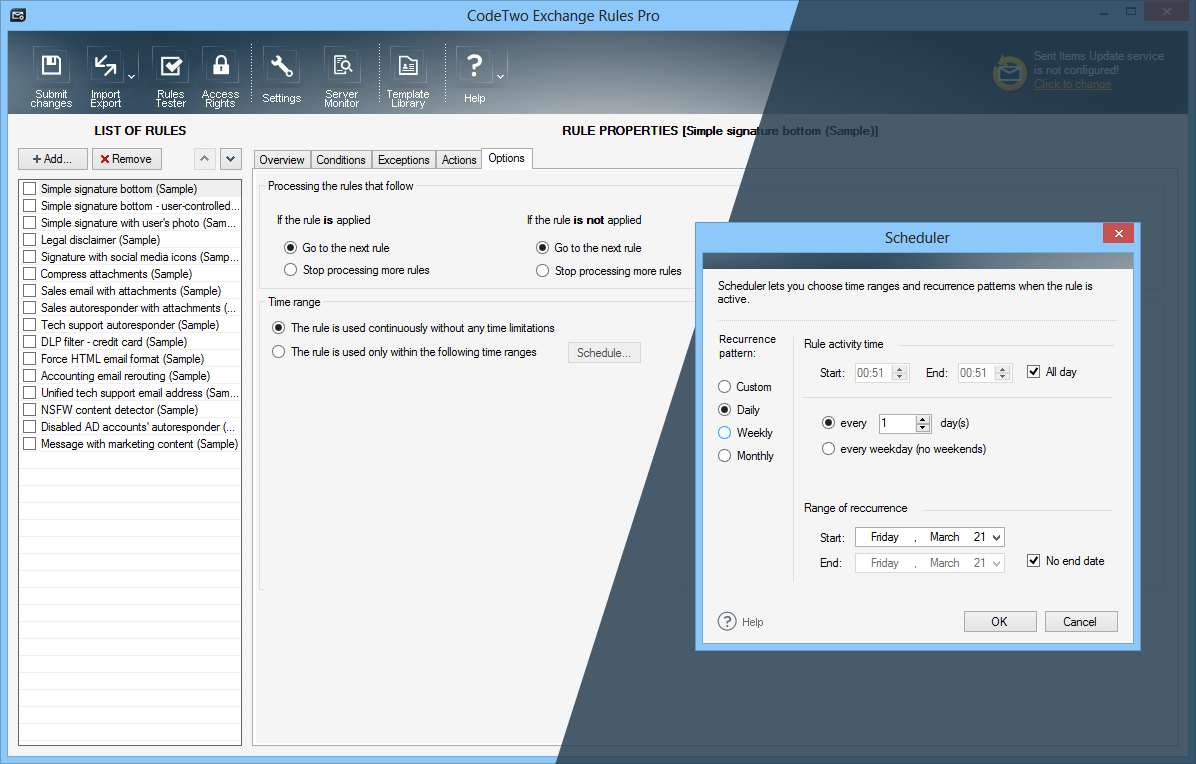Confirm Scheduler with OK

pos(999,621)
